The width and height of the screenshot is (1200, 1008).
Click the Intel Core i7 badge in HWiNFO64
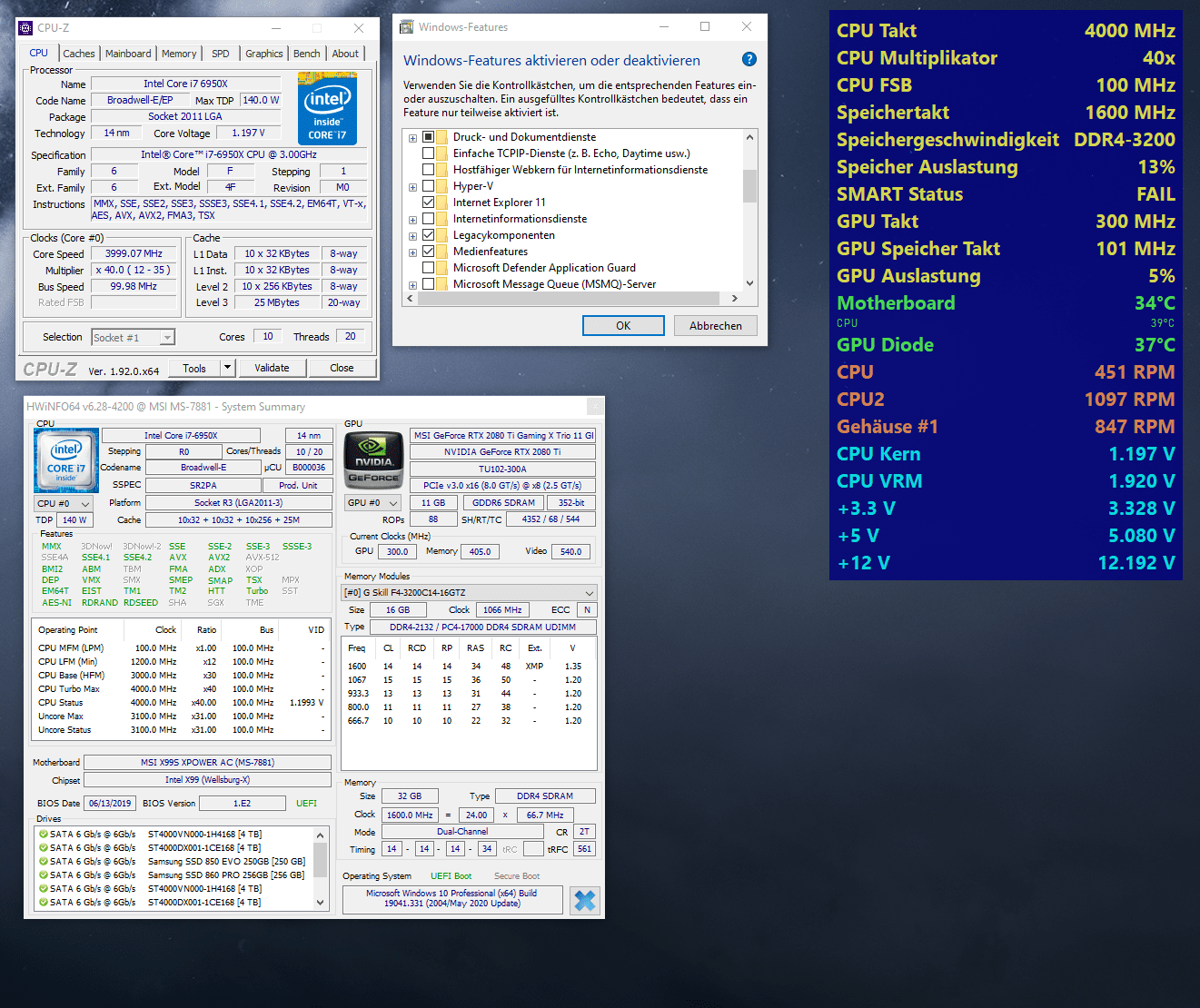pyautogui.click(x=65, y=460)
